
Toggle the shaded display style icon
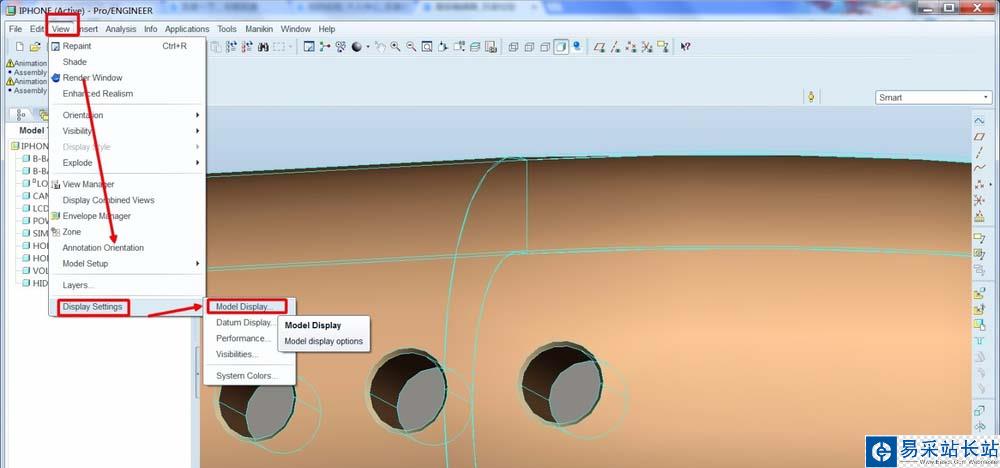561,47
